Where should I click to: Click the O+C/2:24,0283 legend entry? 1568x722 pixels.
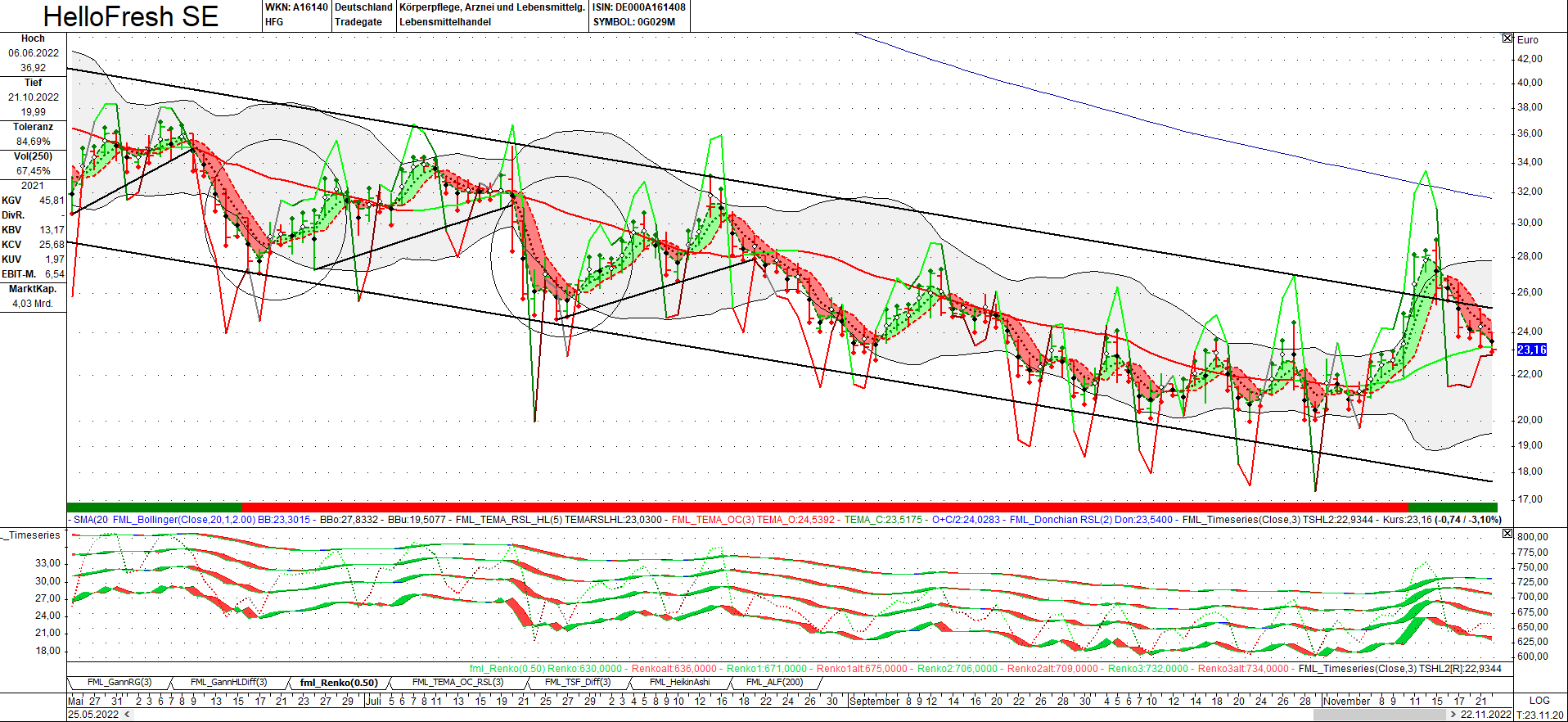pyautogui.click(x=966, y=520)
